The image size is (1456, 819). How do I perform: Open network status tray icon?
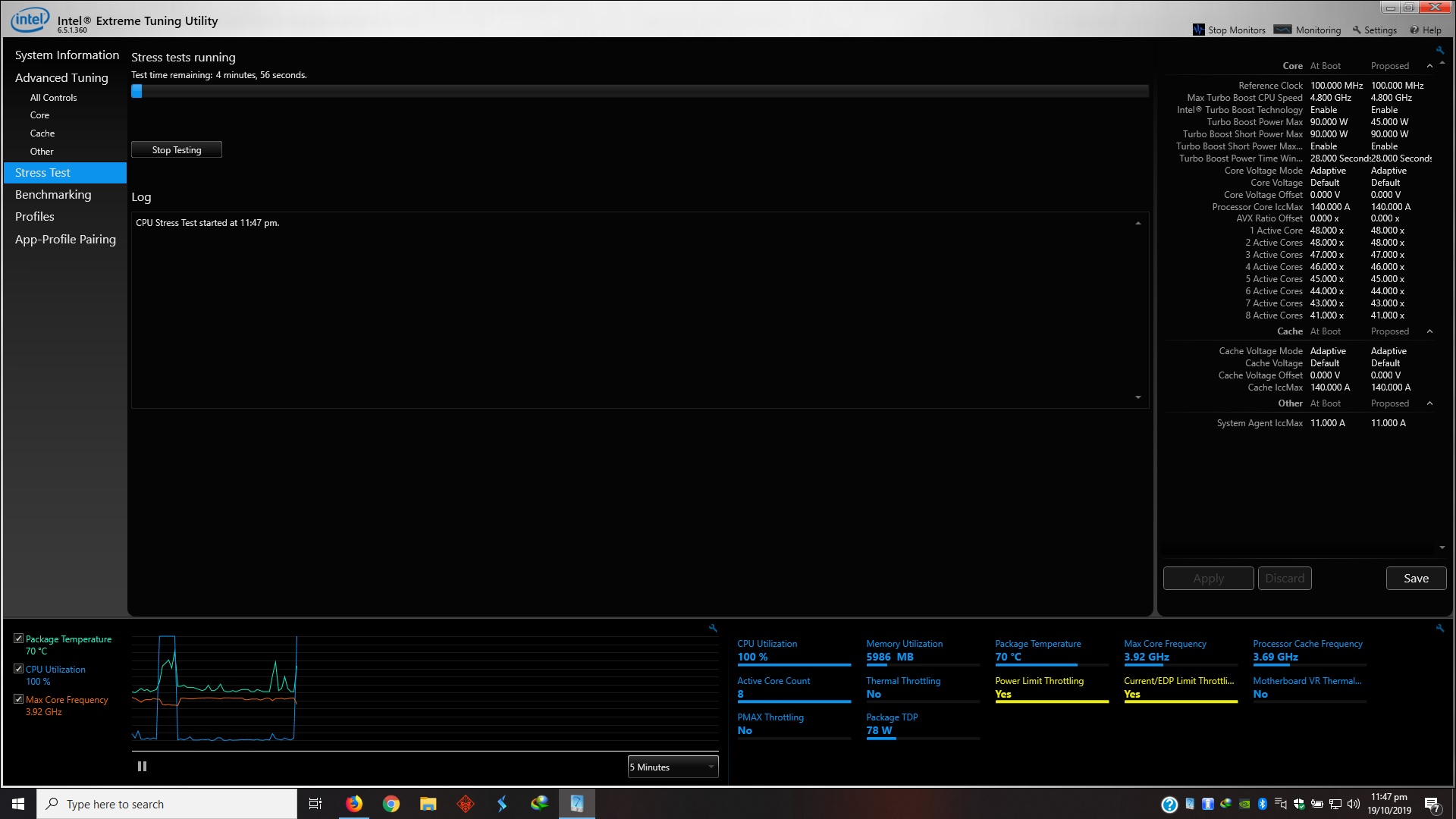pos(1335,804)
